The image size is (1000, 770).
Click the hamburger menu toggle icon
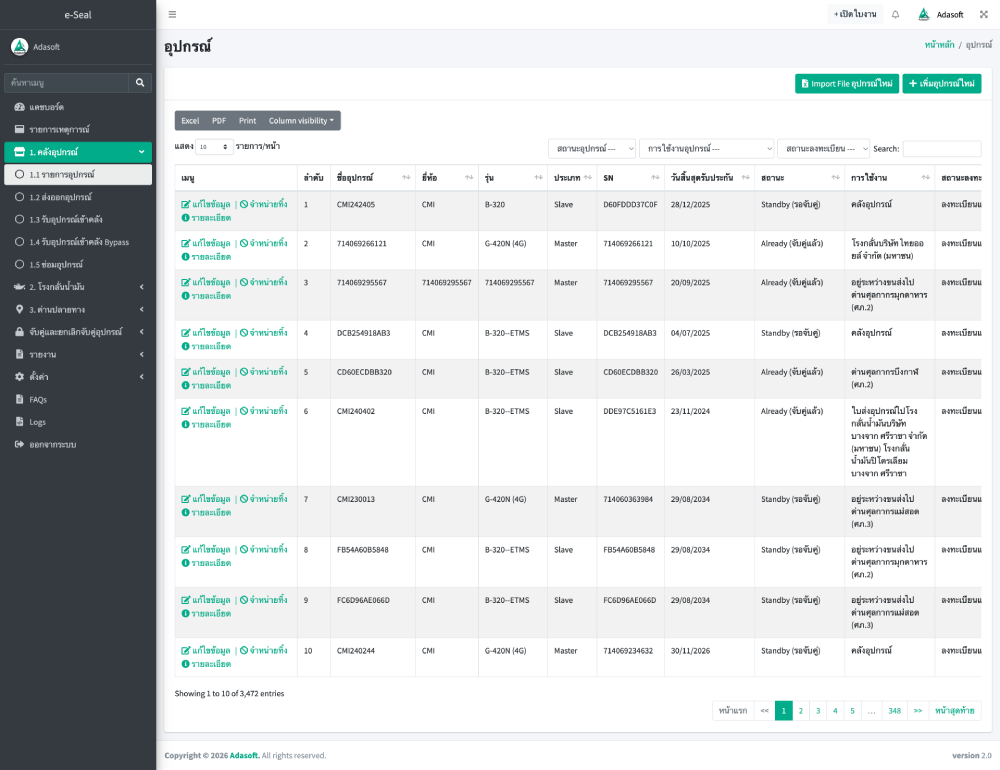point(172,14)
